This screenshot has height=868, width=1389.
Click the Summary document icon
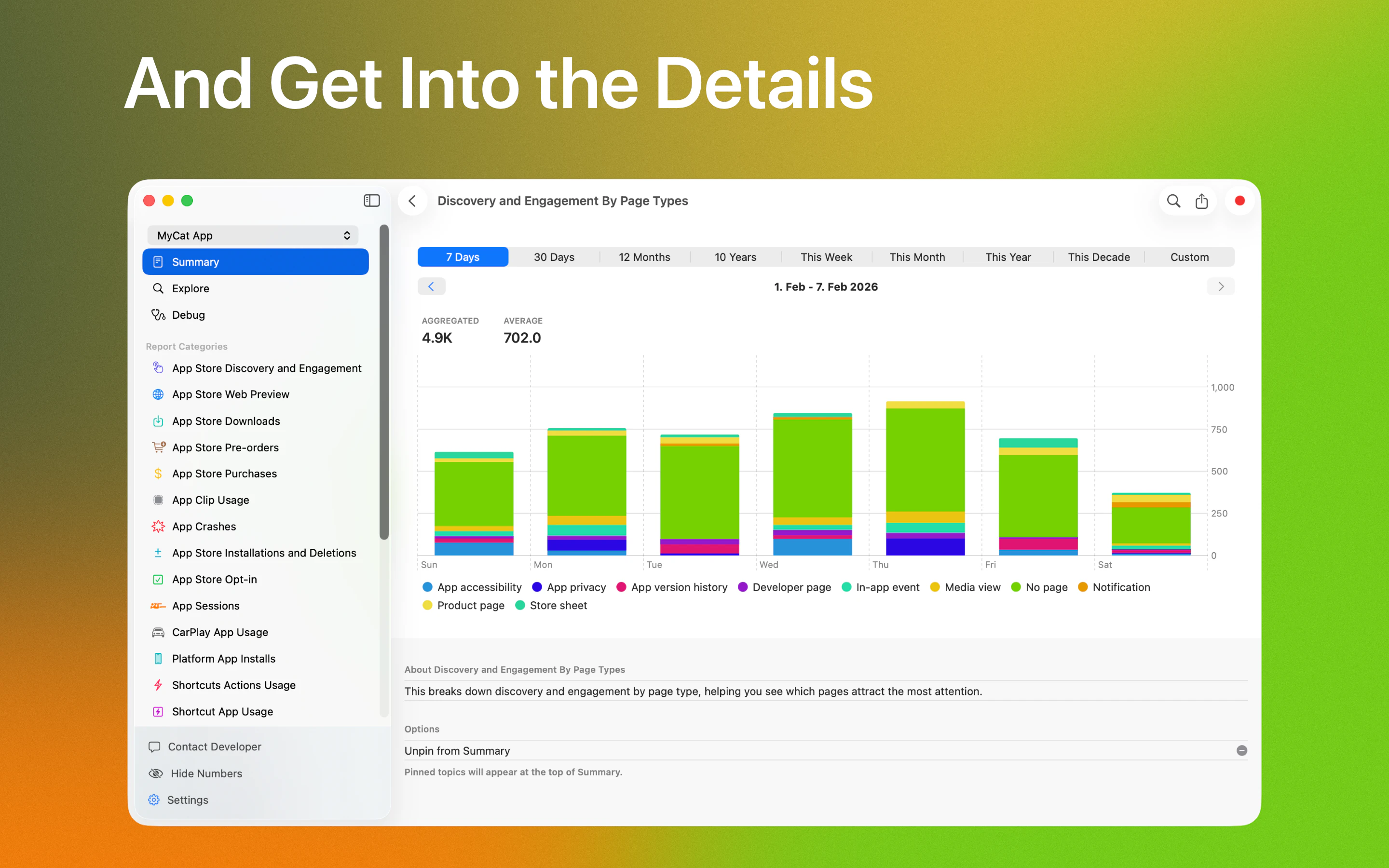coord(158,262)
